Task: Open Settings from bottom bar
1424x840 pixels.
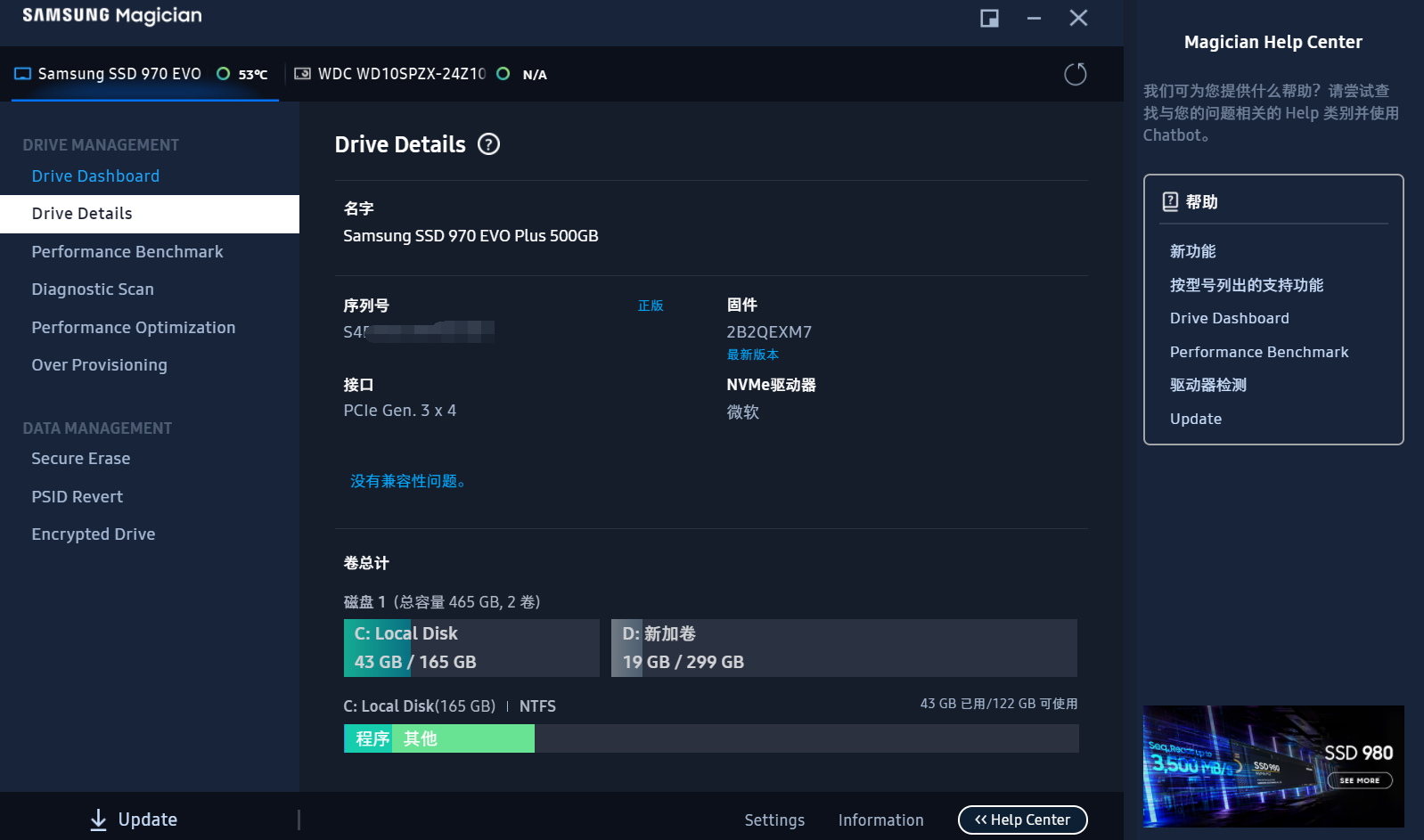Action: point(774,820)
